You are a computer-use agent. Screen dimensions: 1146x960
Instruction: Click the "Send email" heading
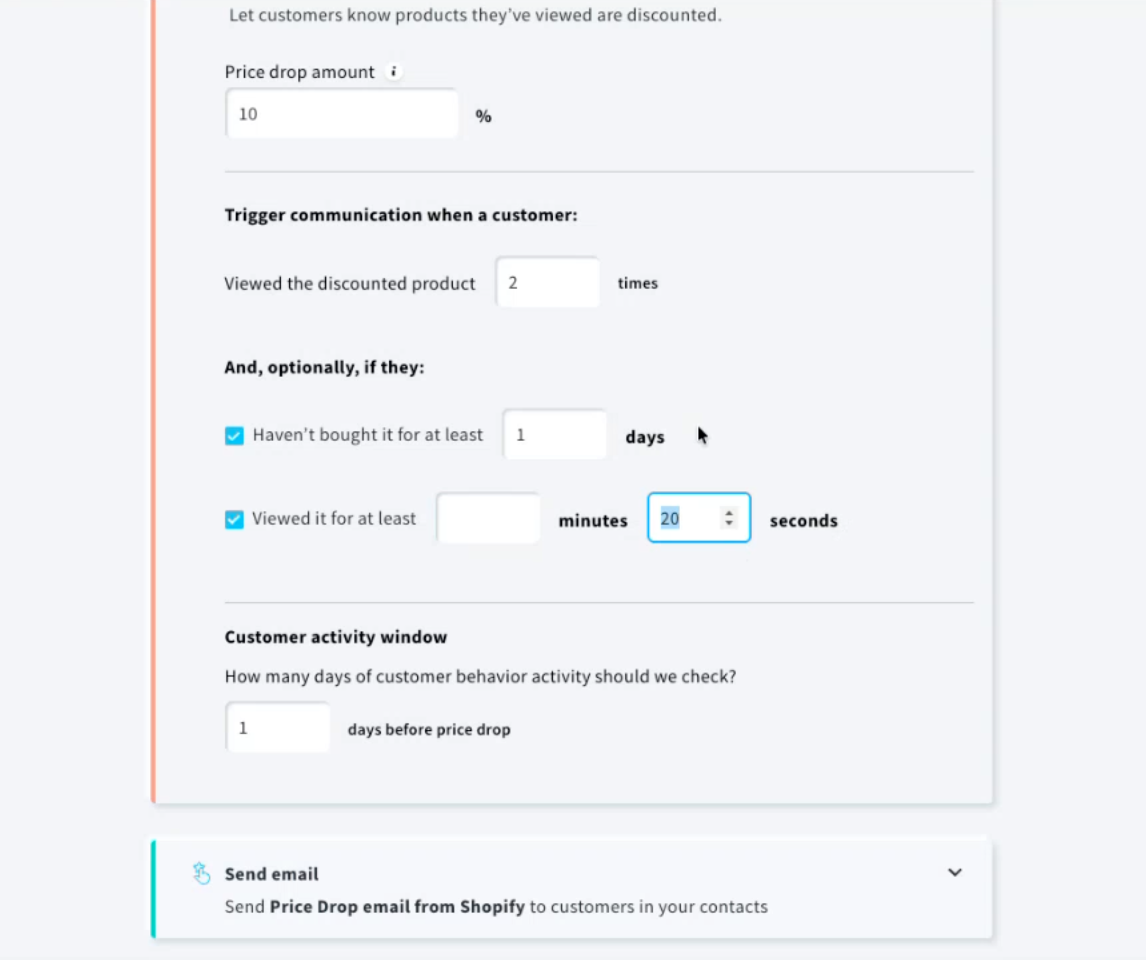[271, 873]
